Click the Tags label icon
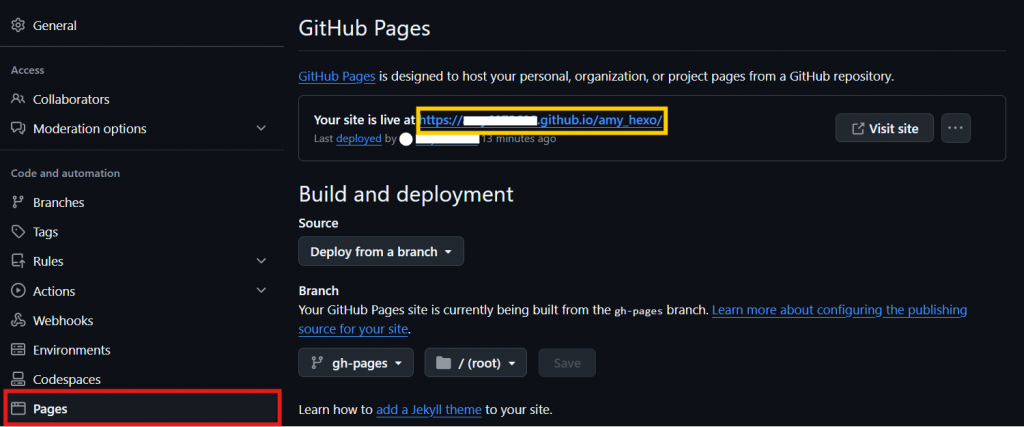 coord(18,232)
